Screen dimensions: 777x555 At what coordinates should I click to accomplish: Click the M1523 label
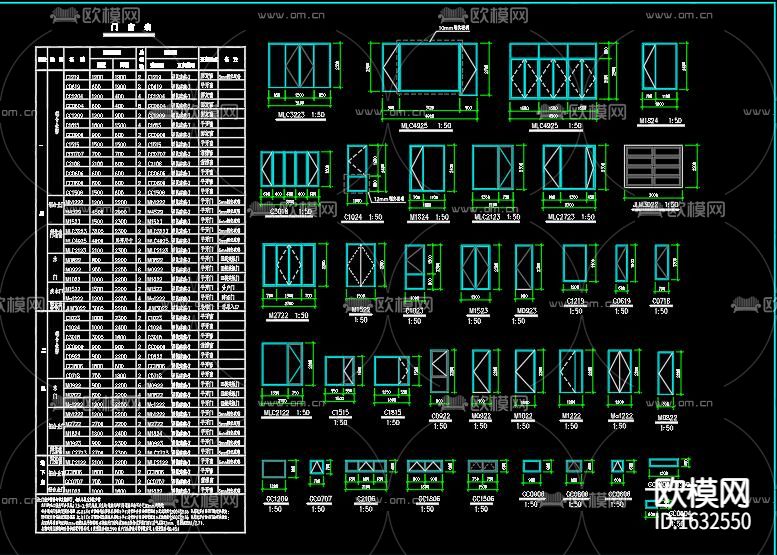478,311
